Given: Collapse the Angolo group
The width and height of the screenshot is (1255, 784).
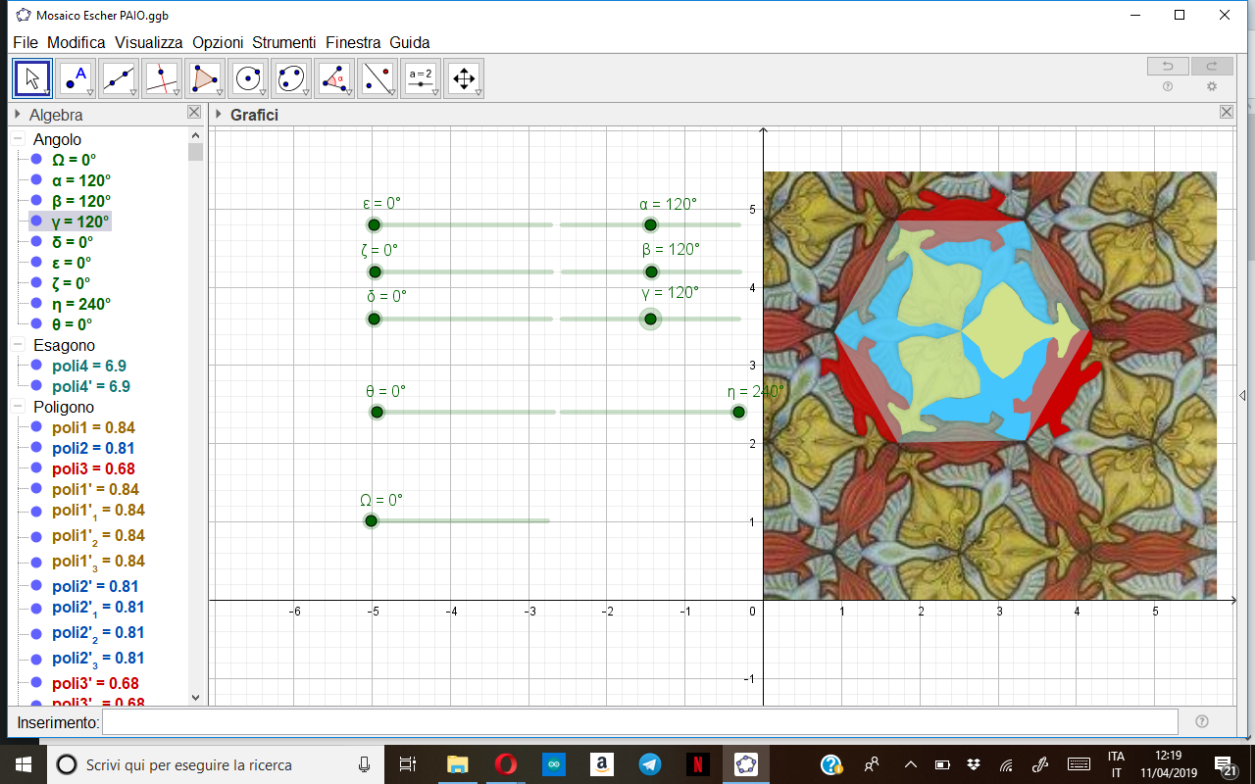Looking at the screenshot, I should (x=18, y=139).
